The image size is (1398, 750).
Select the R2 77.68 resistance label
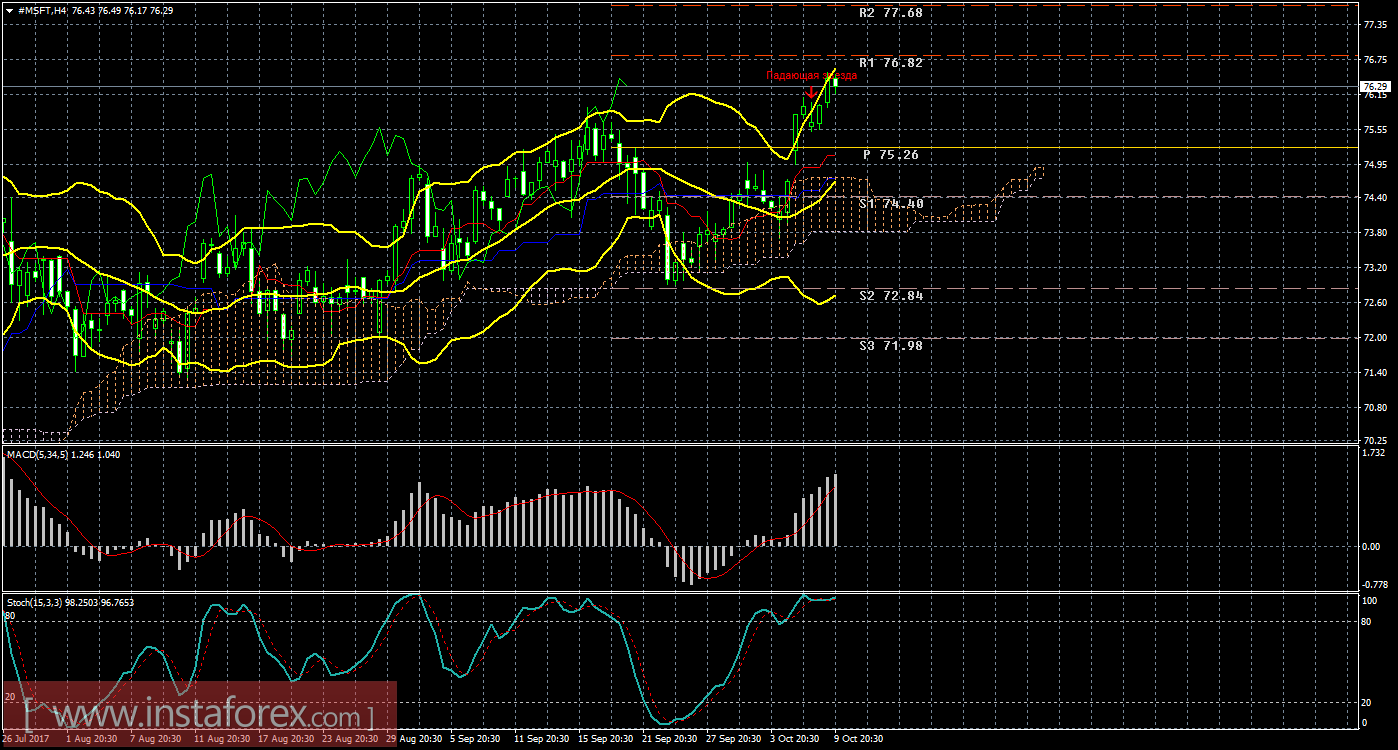[x=890, y=14]
